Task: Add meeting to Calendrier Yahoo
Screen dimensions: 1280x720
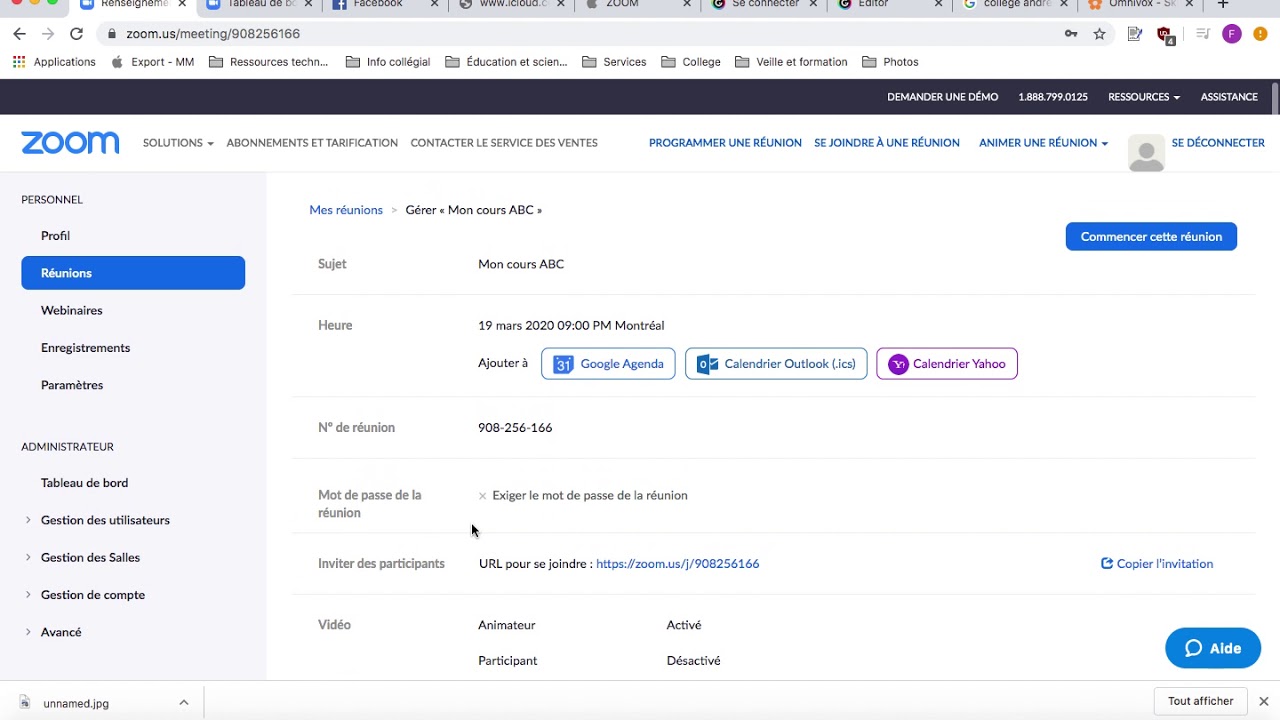Action: (x=946, y=364)
